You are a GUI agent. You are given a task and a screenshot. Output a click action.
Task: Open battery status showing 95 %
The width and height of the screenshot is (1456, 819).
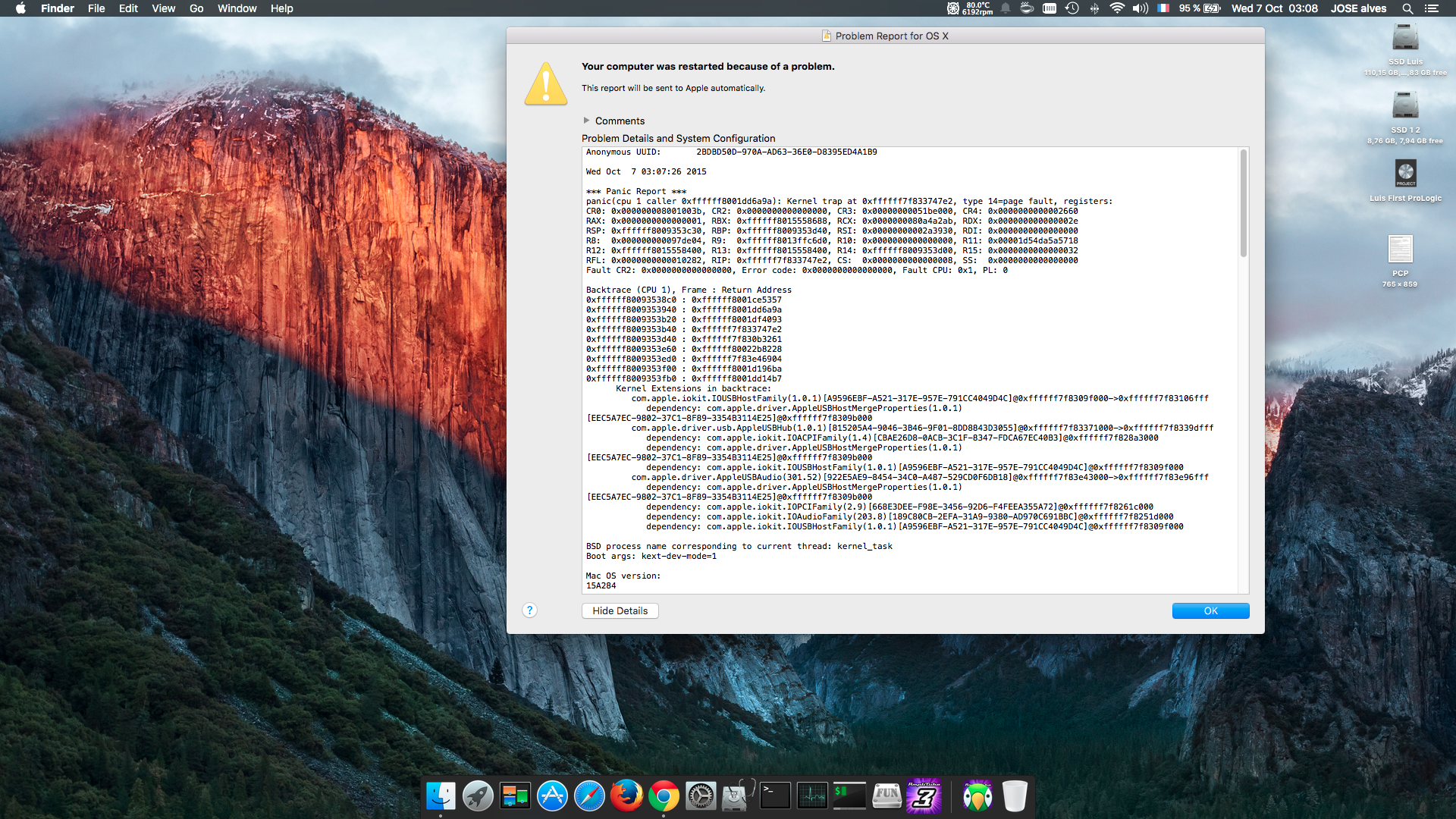pyautogui.click(x=1200, y=8)
